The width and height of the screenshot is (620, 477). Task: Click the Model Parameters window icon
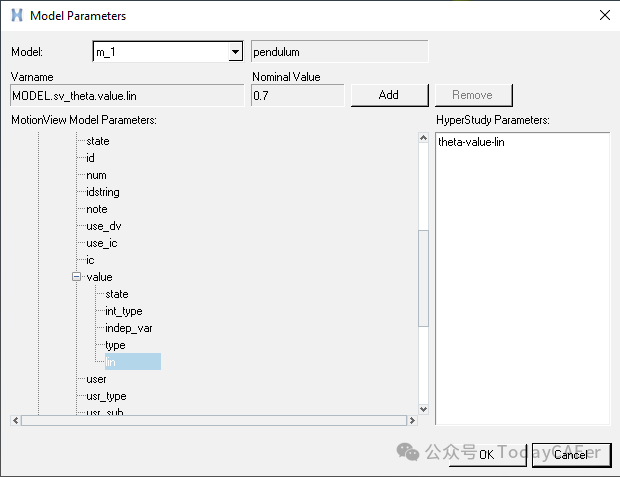(17, 16)
